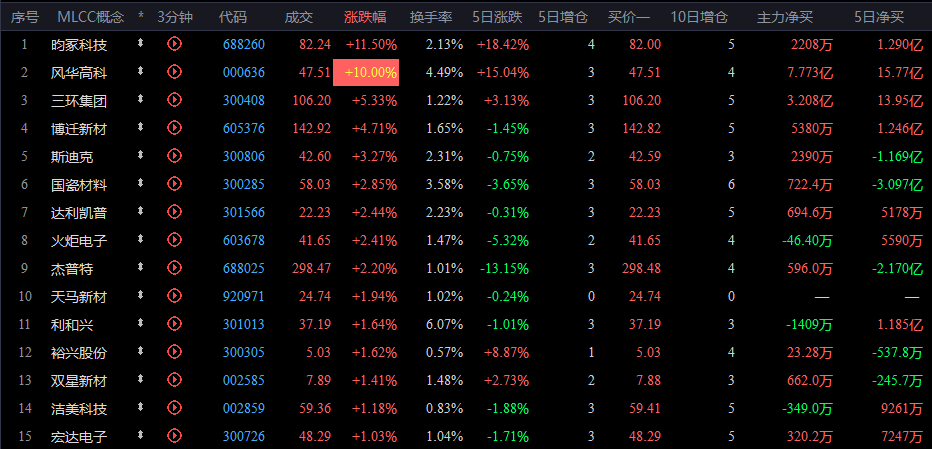Image resolution: width=932 pixels, height=449 pixels.
Task: Click the play icon in 杰普特 row
Action: [174, 268]
